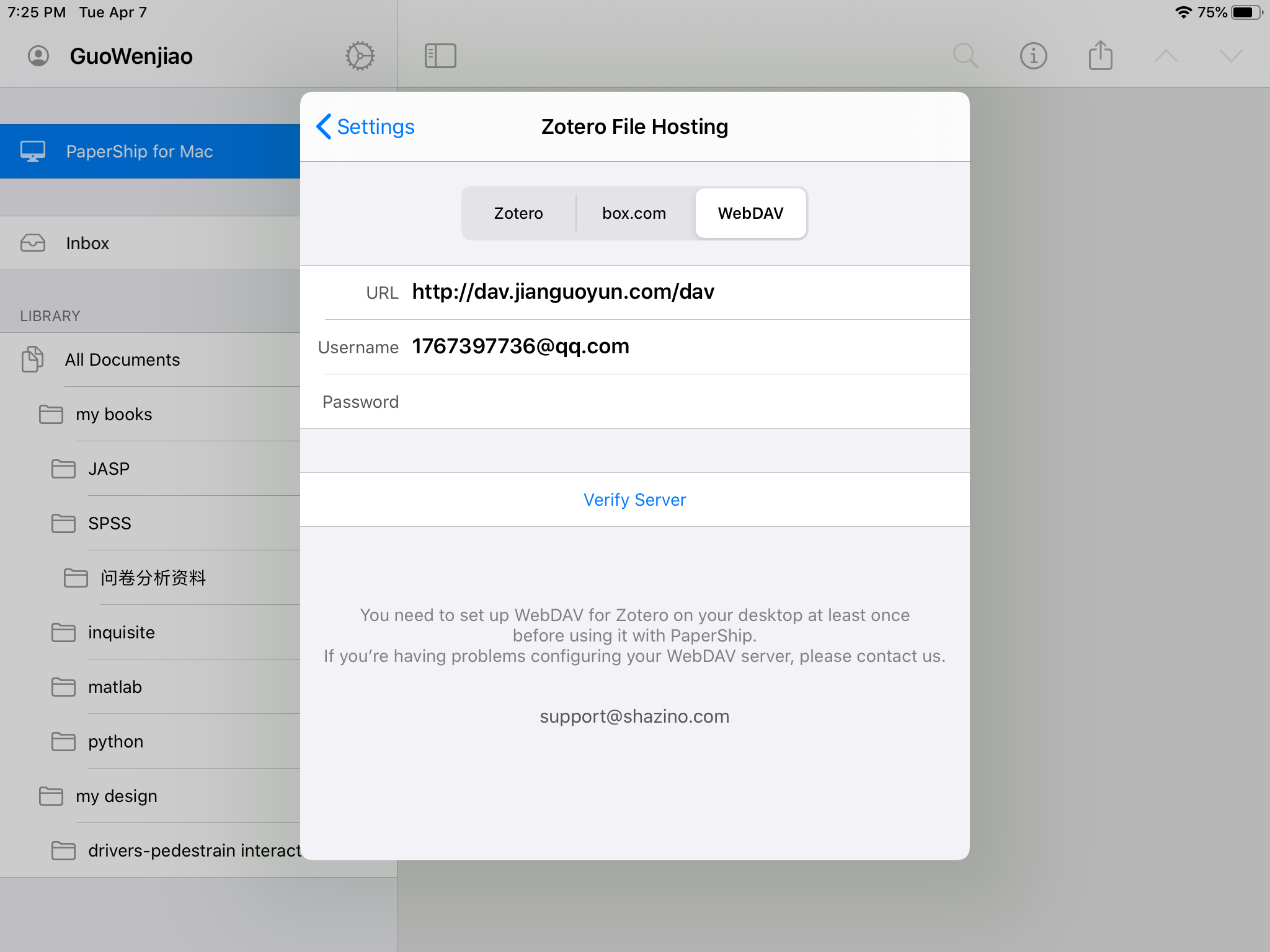Screen dimensions: 1270x952
Task: Tap support@shazino.com email link
Action: [x=634, y=716]
